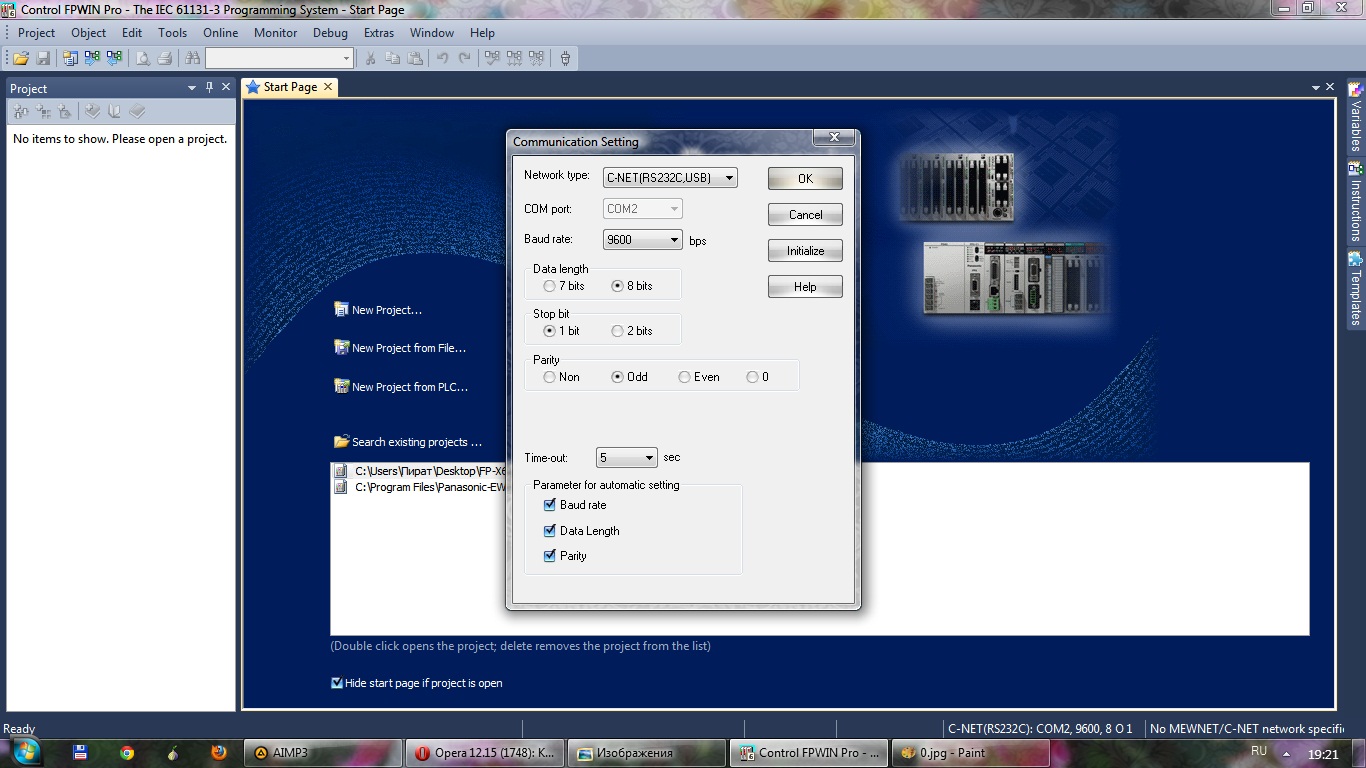Click the Print Preview magnifier toolbar icon

[143, 59]
